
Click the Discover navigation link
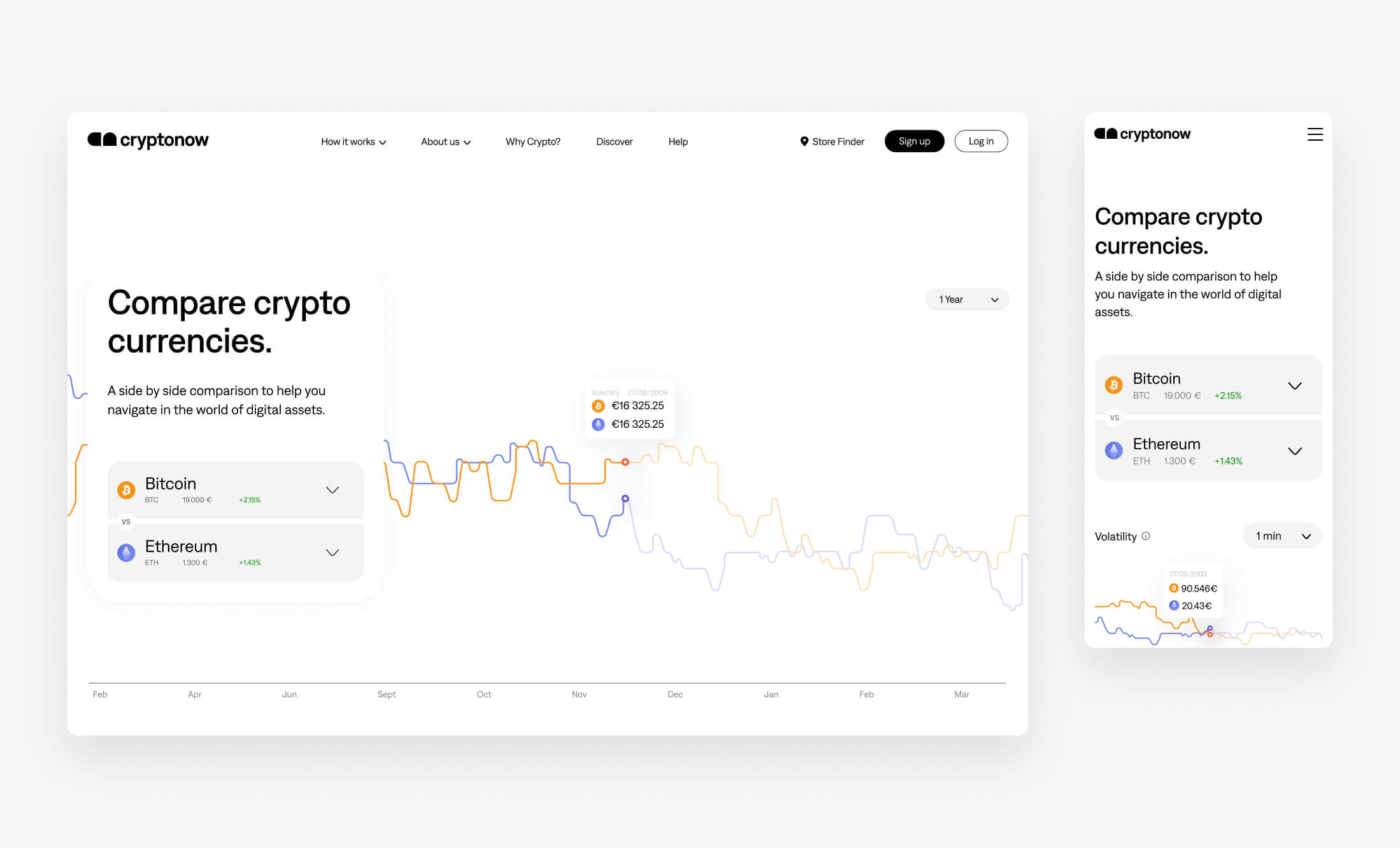point(614,141)
